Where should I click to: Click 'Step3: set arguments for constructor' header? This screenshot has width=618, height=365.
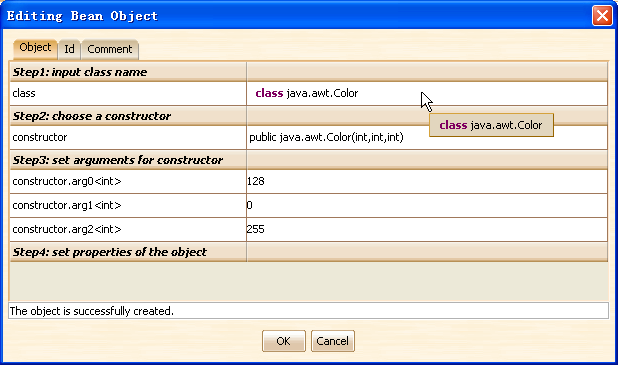pyautogui.click(x=128, y=160)
